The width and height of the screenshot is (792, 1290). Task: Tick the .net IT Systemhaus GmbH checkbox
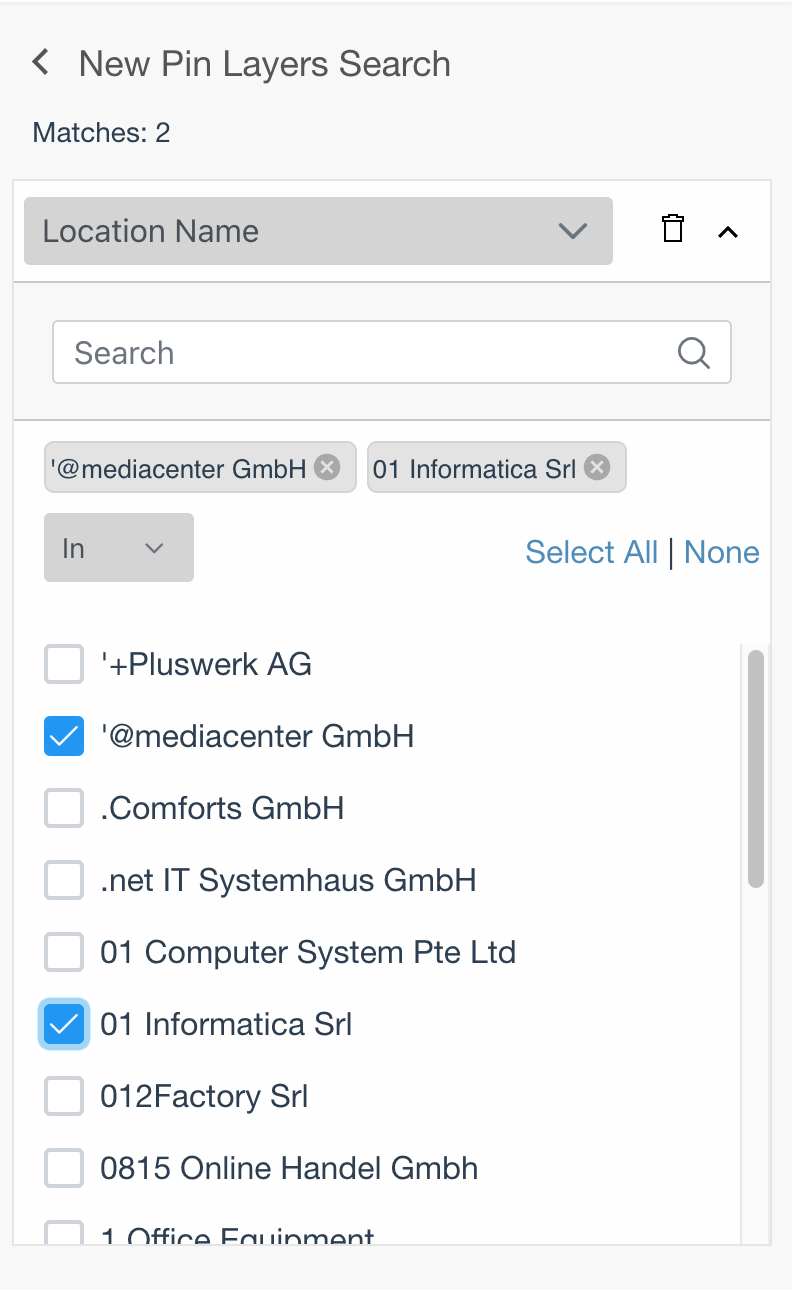(x=64, y=880)
